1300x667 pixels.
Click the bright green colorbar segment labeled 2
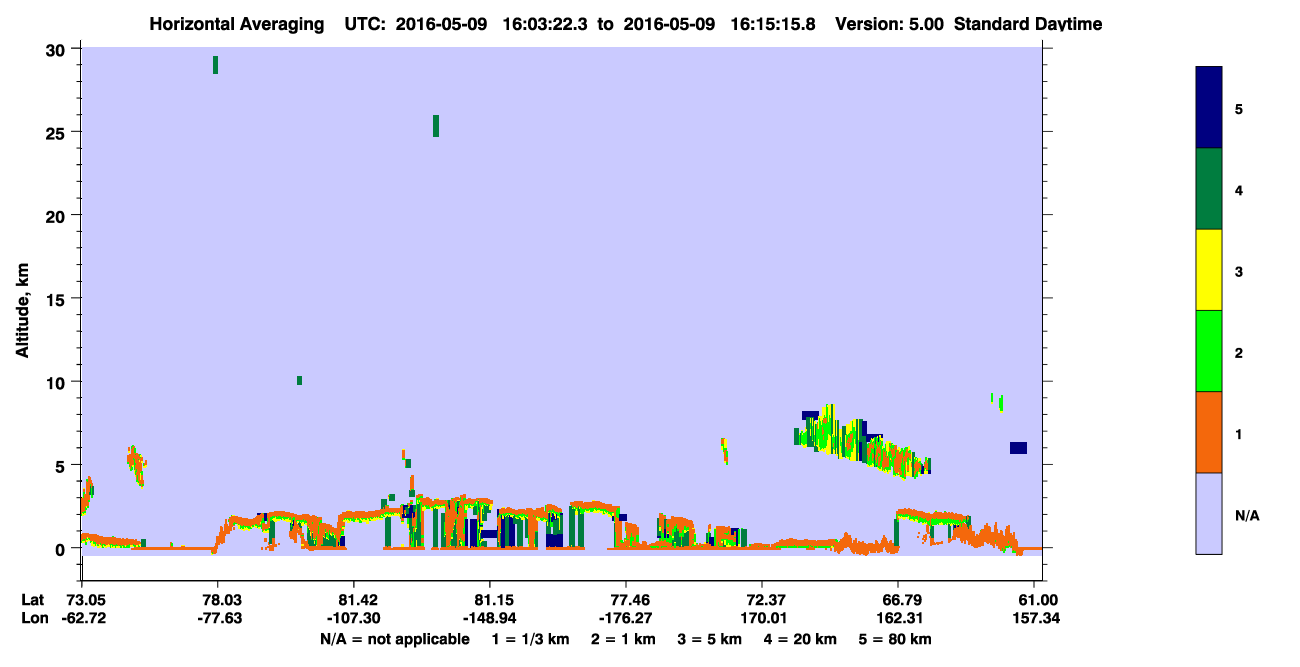coord(1209,351)
